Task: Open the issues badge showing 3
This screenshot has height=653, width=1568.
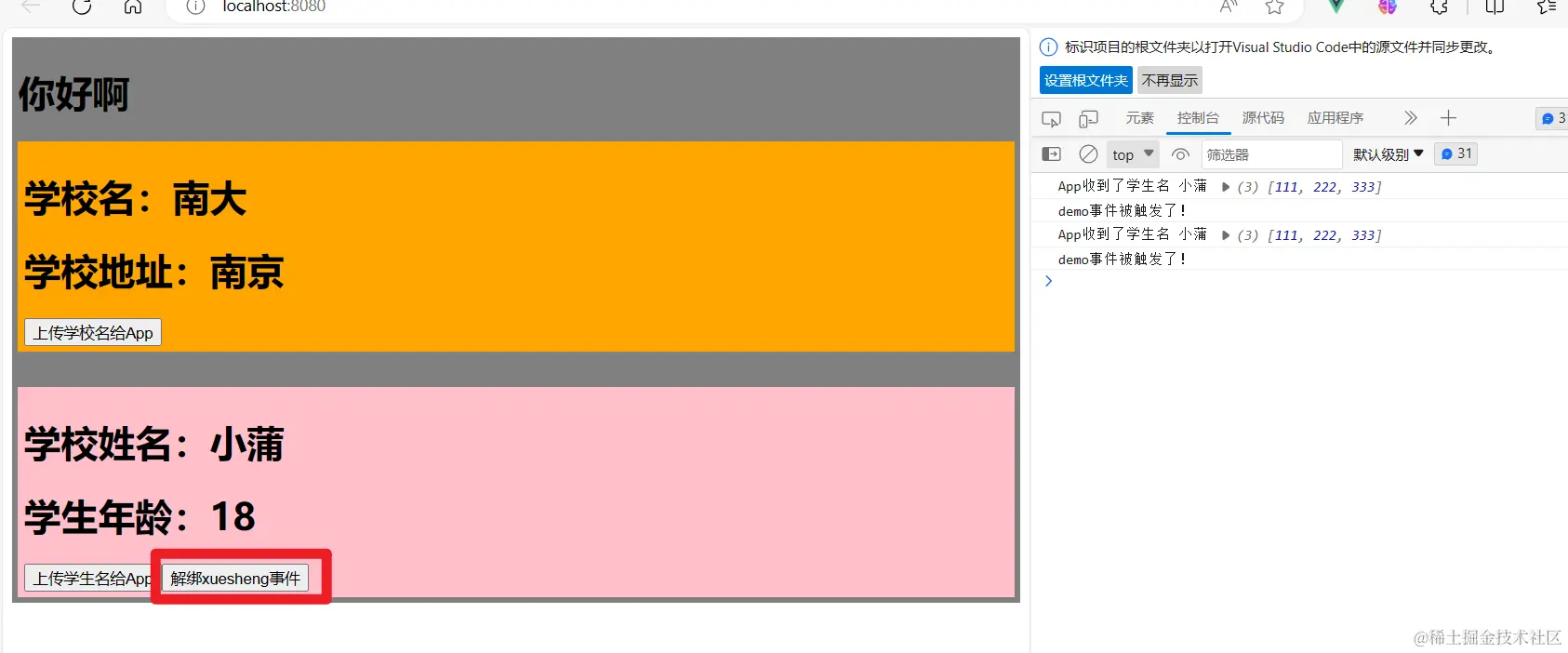Action: pyautogui.click(x=1552, y=118)
